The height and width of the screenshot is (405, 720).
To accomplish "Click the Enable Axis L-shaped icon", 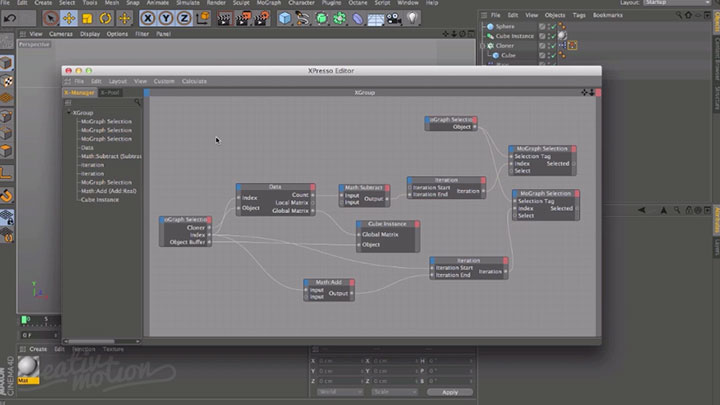I will 6,173.
